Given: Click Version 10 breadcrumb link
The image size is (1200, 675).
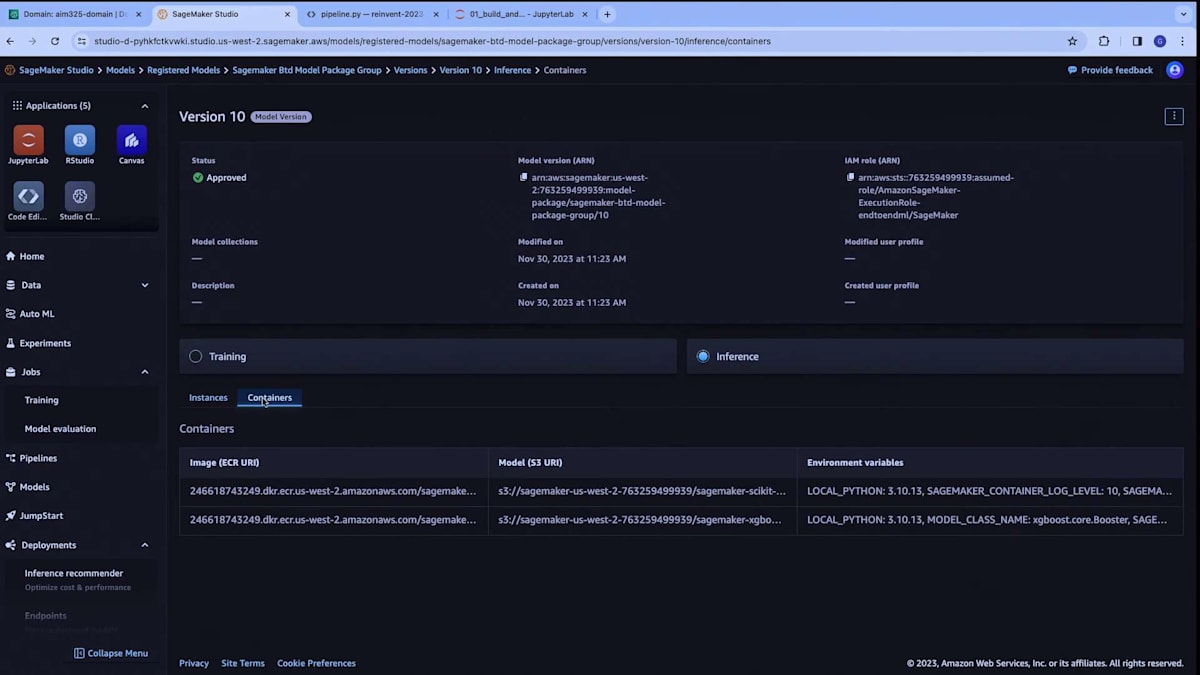Looking at the screenshot, I should [x=461, y=70].
